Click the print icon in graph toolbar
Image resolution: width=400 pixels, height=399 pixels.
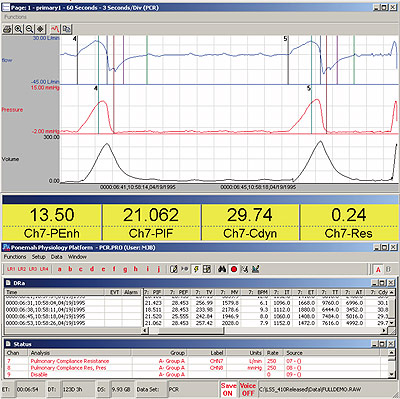(7, 29)
